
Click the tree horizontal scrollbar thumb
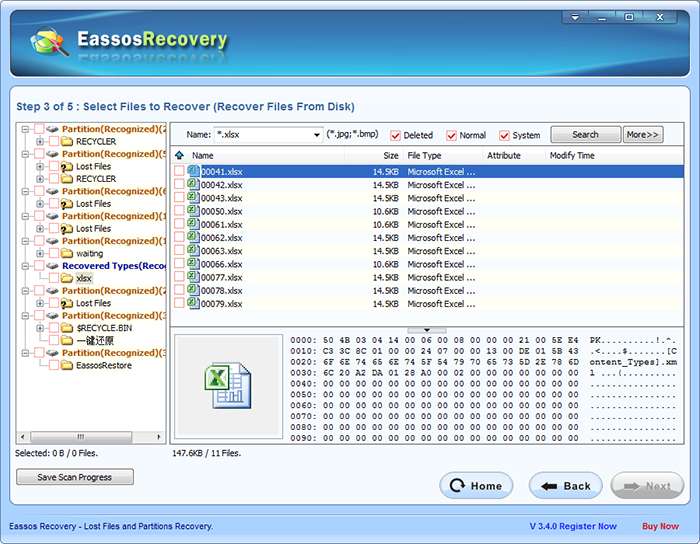click(x=81, y=436)
